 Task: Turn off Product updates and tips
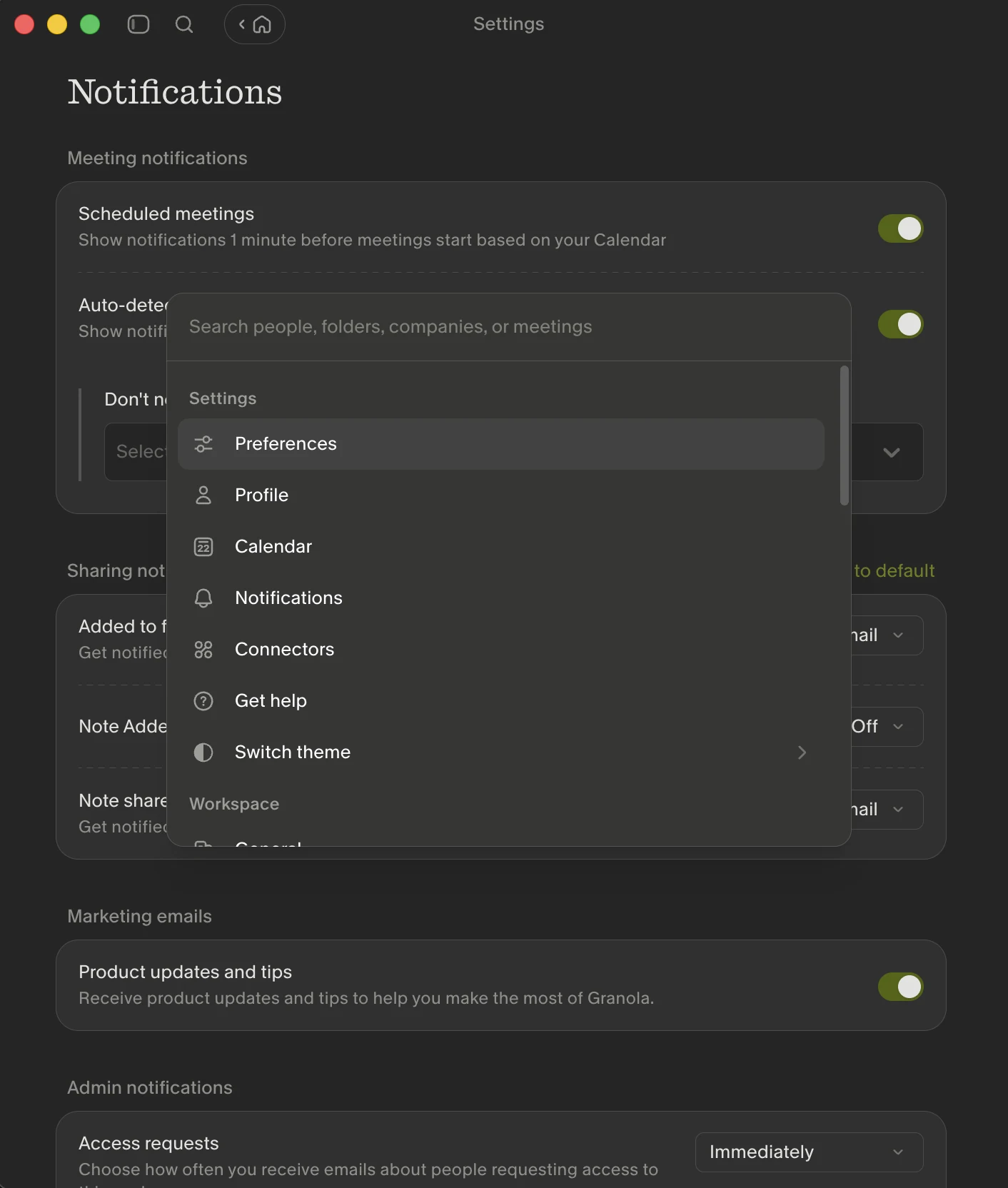point(901,987)
